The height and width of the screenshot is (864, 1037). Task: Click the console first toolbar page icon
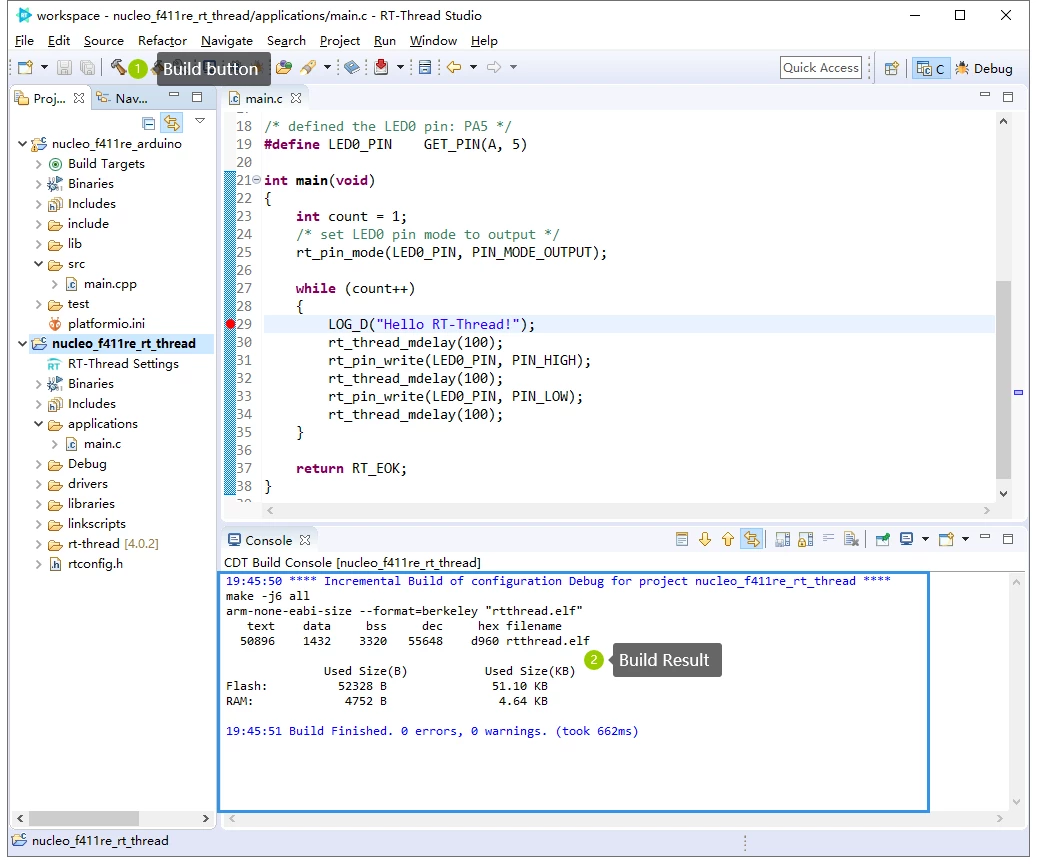point(682,540)
